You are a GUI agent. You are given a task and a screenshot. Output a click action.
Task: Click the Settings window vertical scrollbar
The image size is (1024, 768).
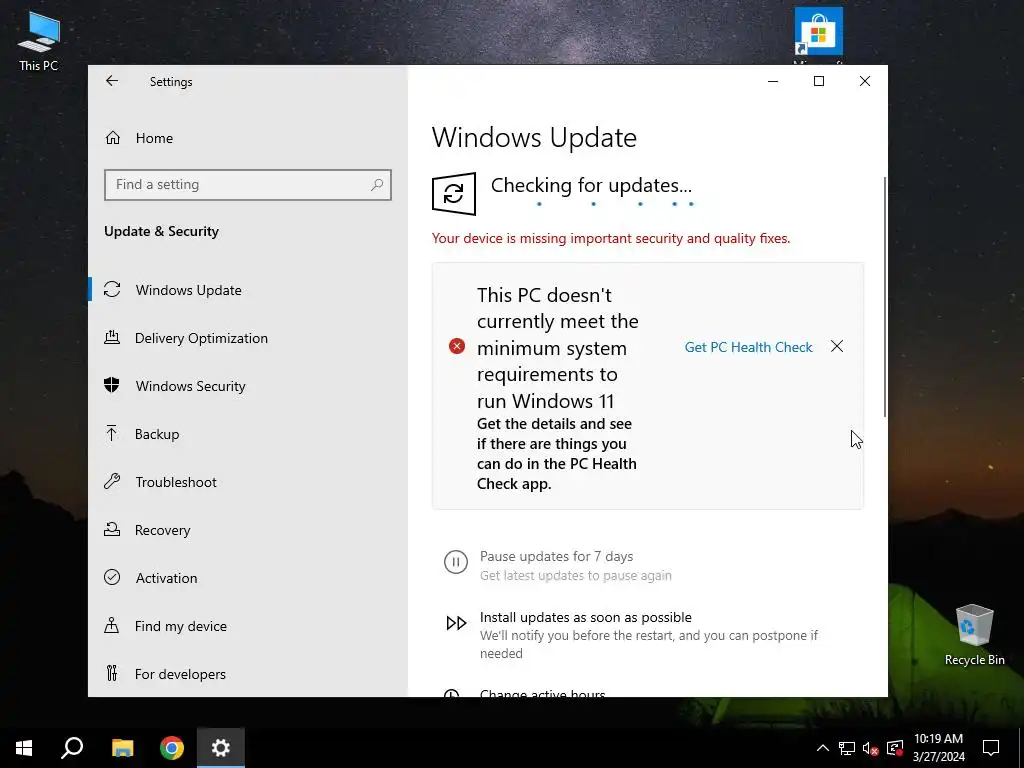click(x=885, y=296)
